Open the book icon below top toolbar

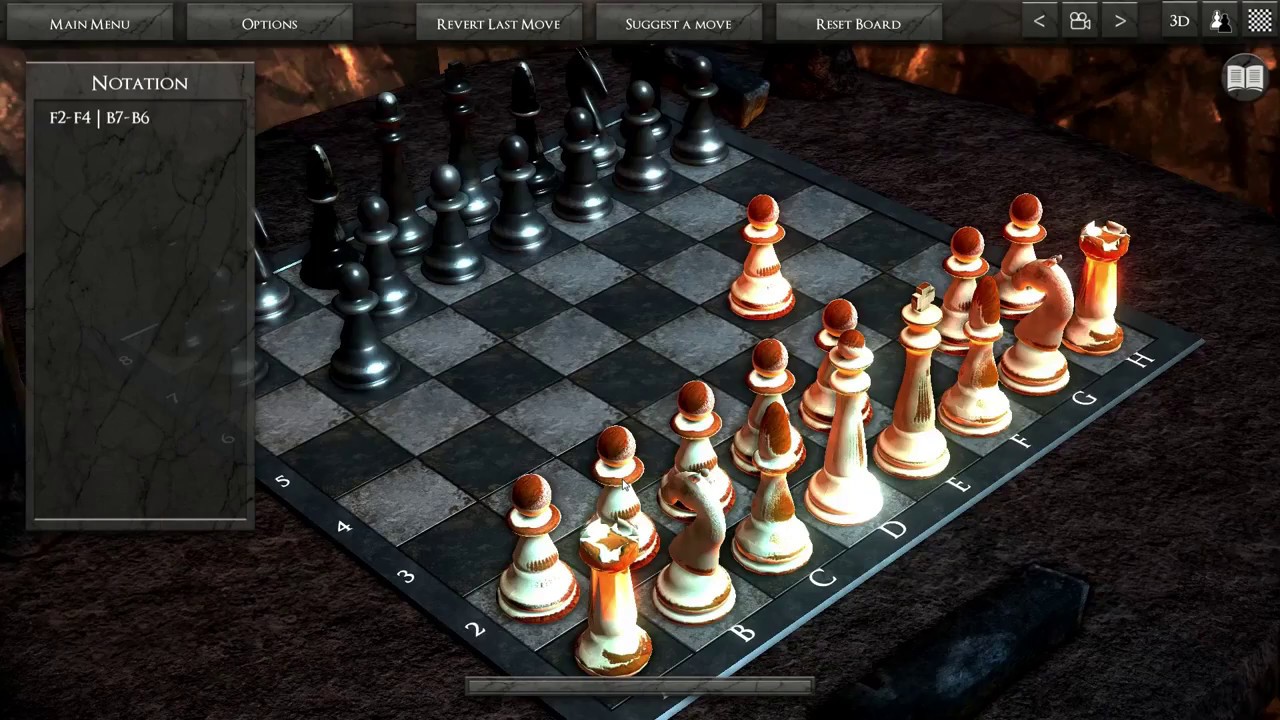point(1245,78)
